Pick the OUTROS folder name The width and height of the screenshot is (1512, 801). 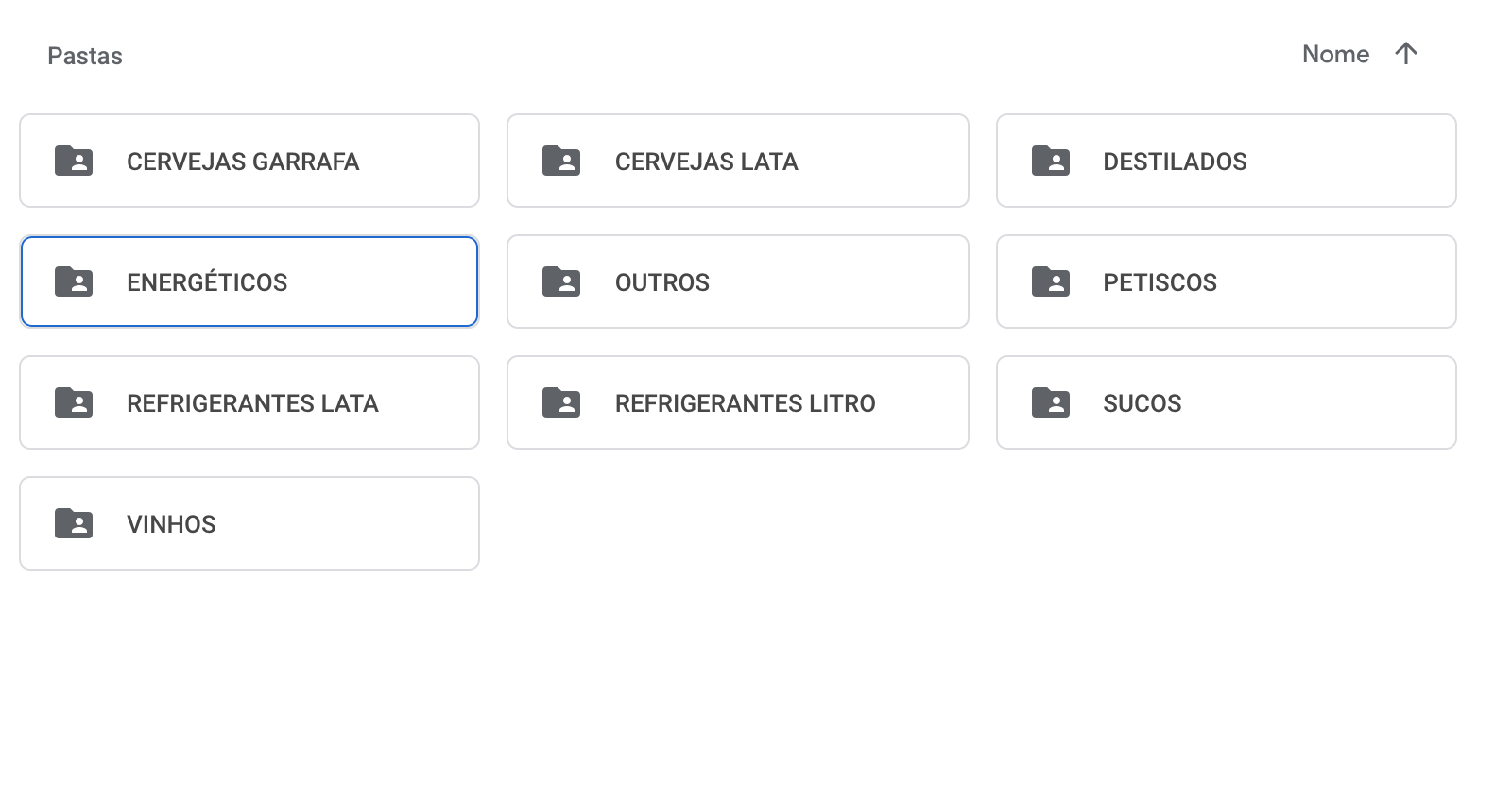tap(661, 282)
